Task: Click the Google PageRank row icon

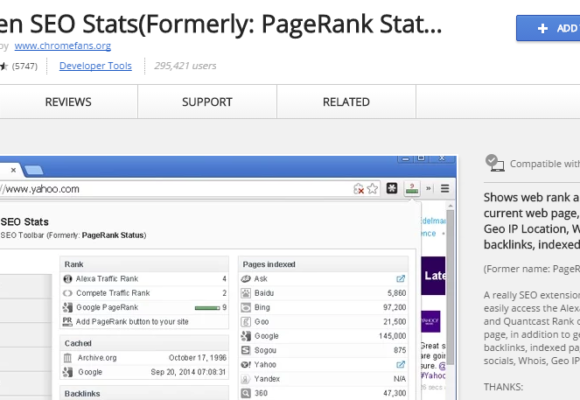Action: coord(68,307)
